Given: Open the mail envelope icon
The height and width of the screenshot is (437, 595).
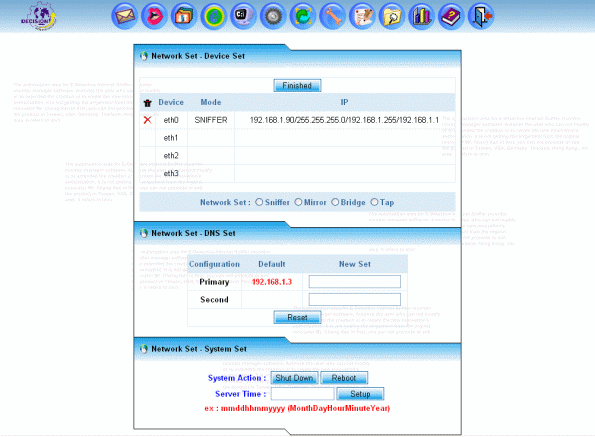Looking at the screenshot, I should (124, 16).
